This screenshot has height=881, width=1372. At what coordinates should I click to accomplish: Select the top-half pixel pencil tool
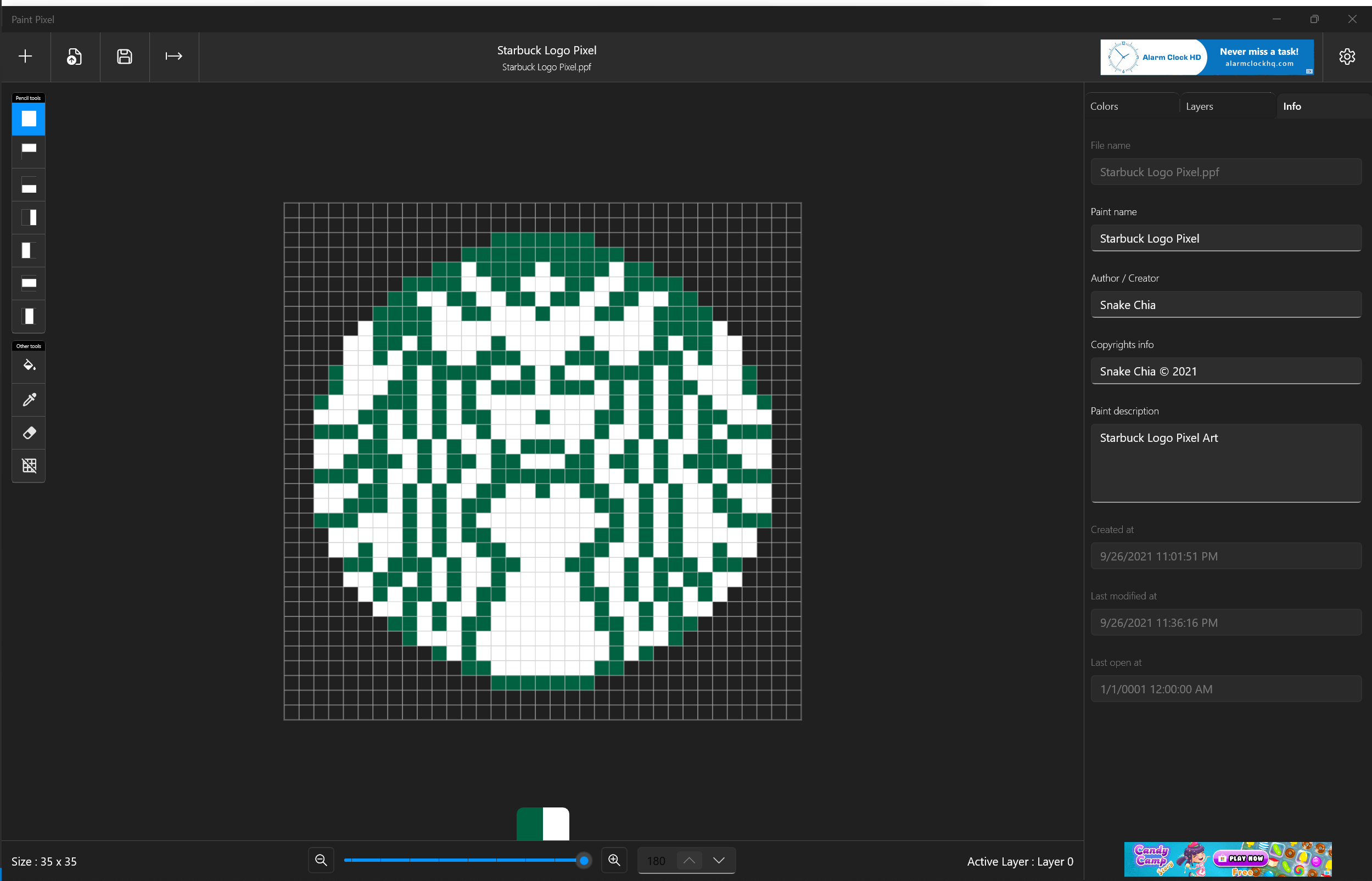pyautogui.click(x=29, y=150)
